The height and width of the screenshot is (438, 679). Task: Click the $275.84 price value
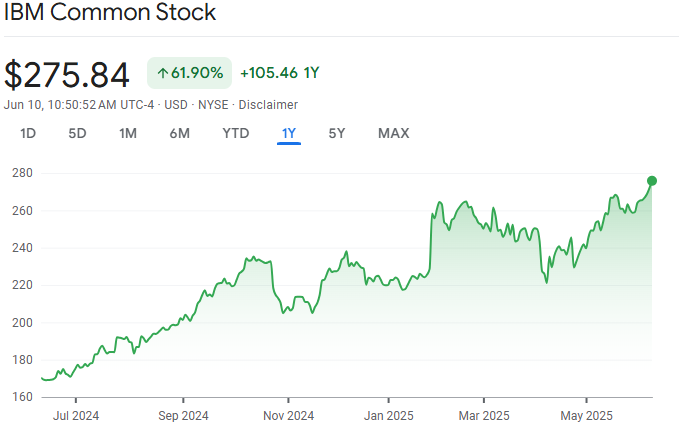point(67,75)
